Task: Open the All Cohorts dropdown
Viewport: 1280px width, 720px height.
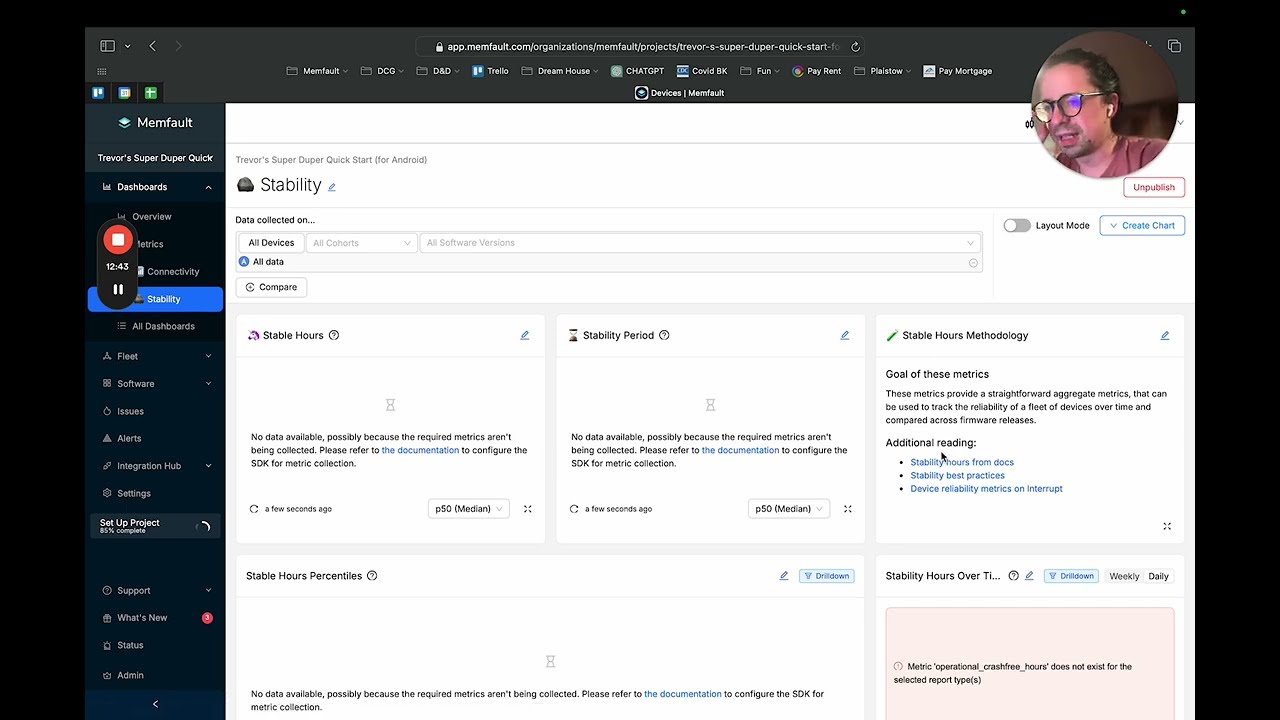Action: click(361, 243)
